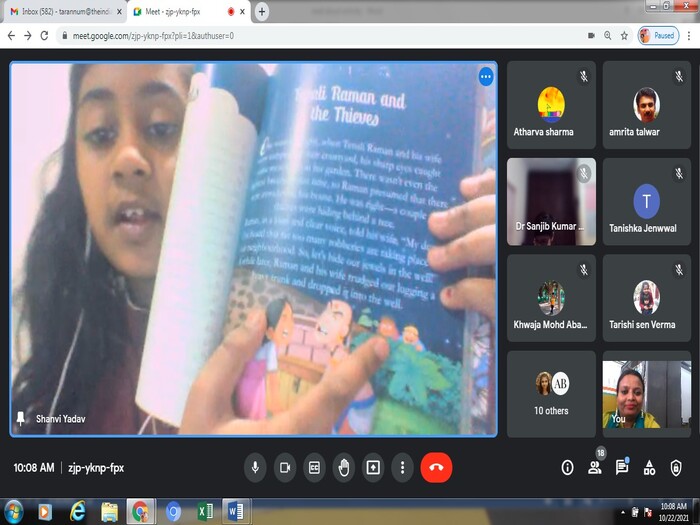The image size is (700, 525).
Task: Click the pin icon beside Shanvi Yadav
Action: [x=21, y=418]
